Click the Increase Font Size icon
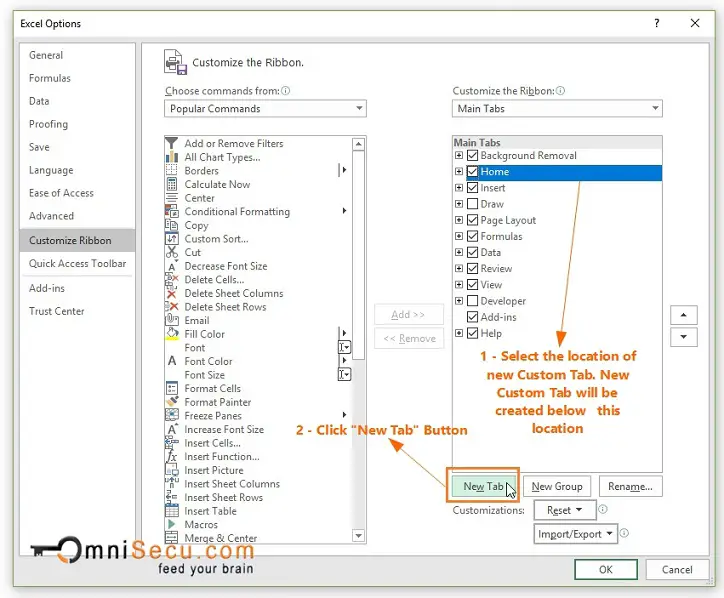The image size is (724, 598). 172,429
